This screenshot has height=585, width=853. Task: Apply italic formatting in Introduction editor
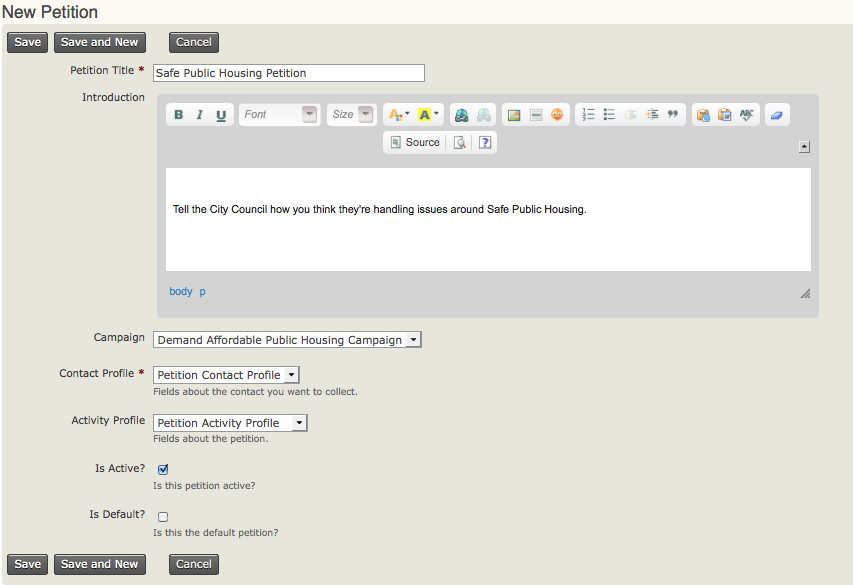click(200, 115)
